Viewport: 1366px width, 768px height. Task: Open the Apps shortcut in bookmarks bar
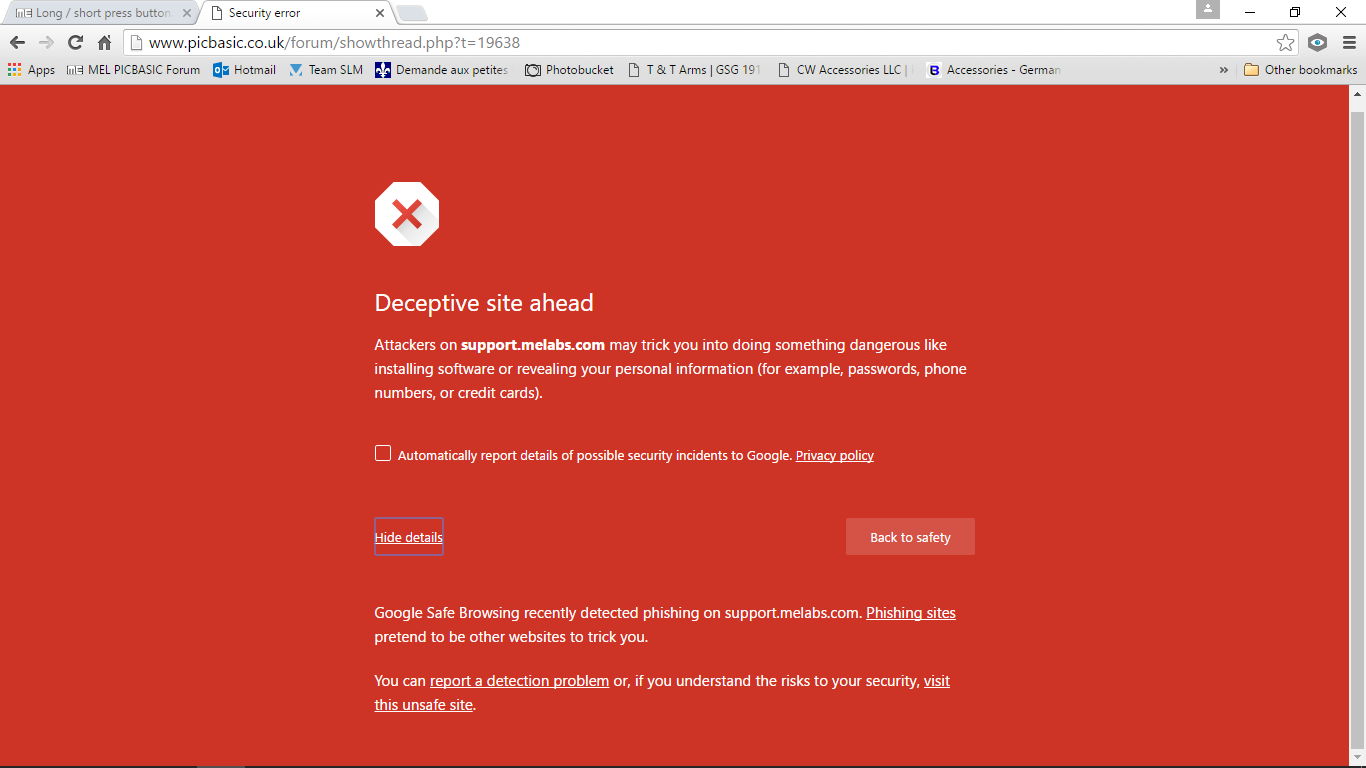coord(32,70)
